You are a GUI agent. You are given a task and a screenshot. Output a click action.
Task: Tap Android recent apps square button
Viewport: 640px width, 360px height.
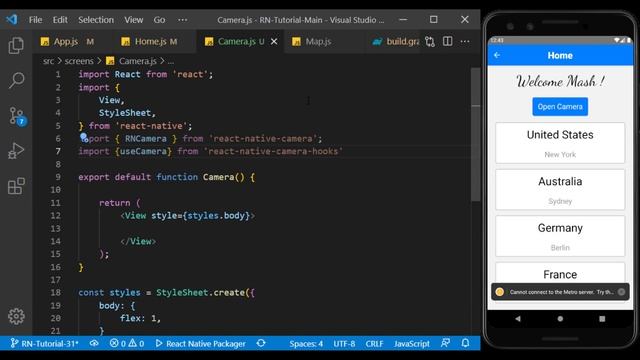tap(602, 319)
